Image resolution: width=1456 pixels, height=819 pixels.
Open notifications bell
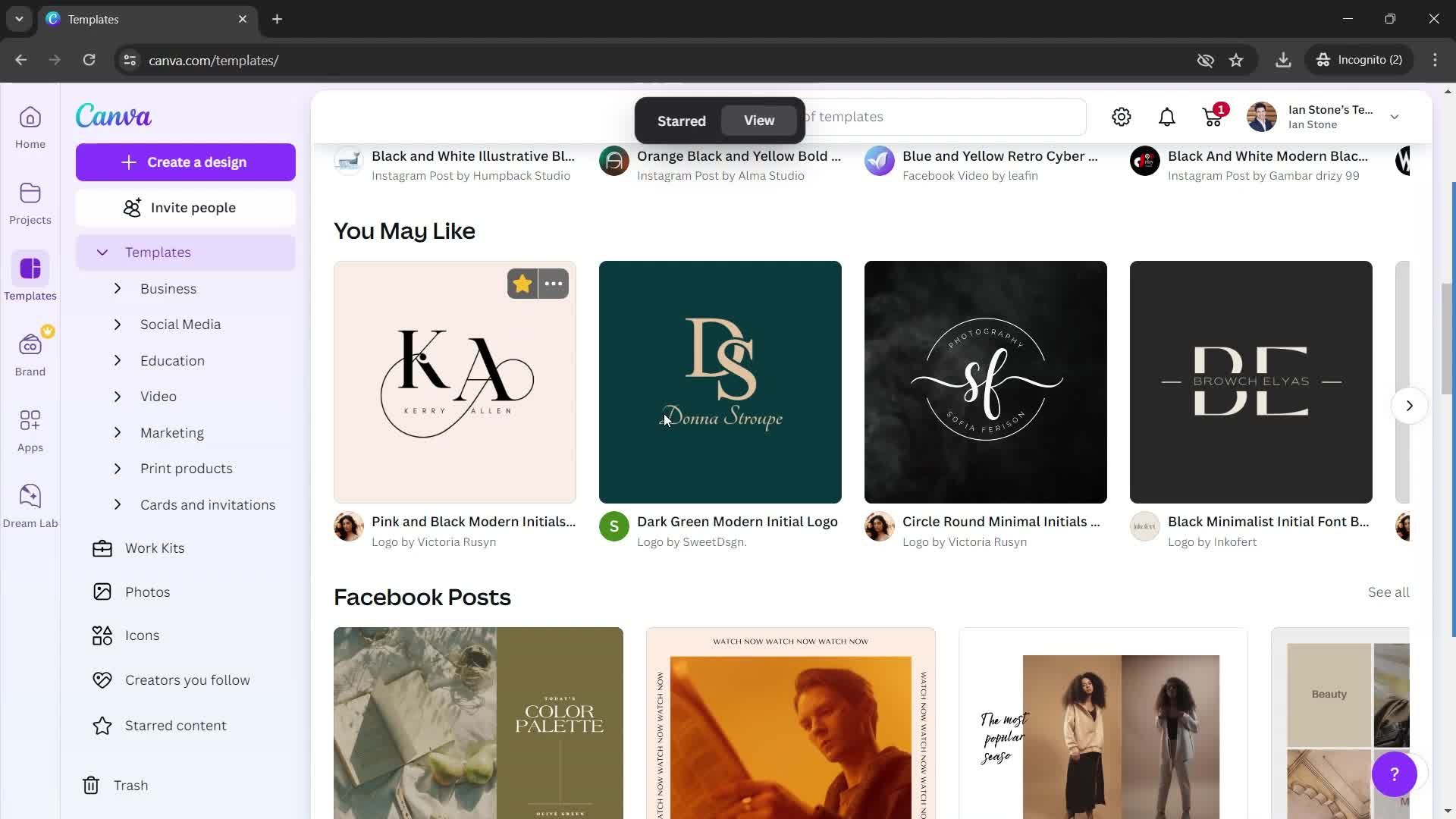click(1167, 117)
